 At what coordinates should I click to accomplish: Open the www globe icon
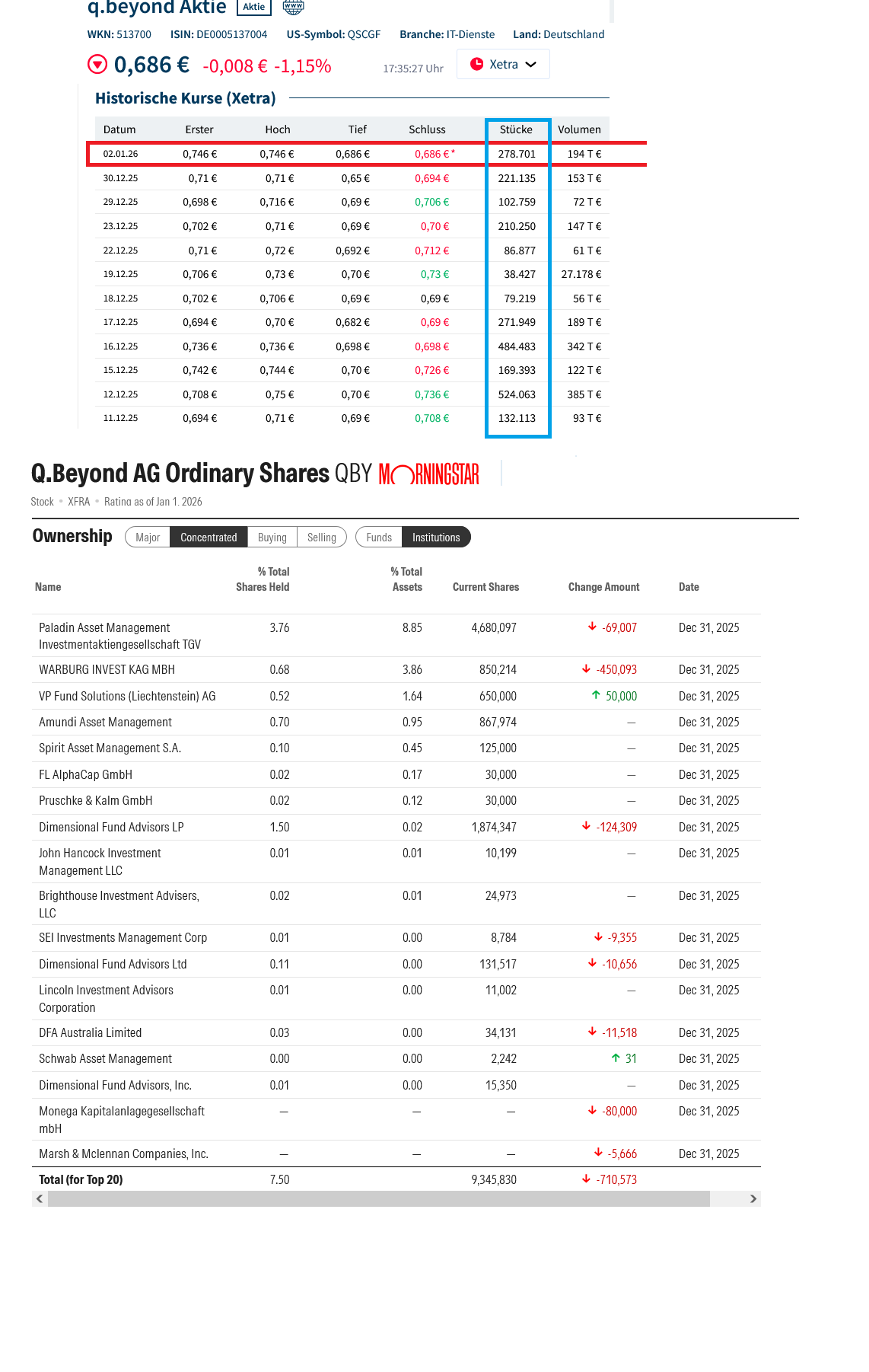click(x=293, y=7)
